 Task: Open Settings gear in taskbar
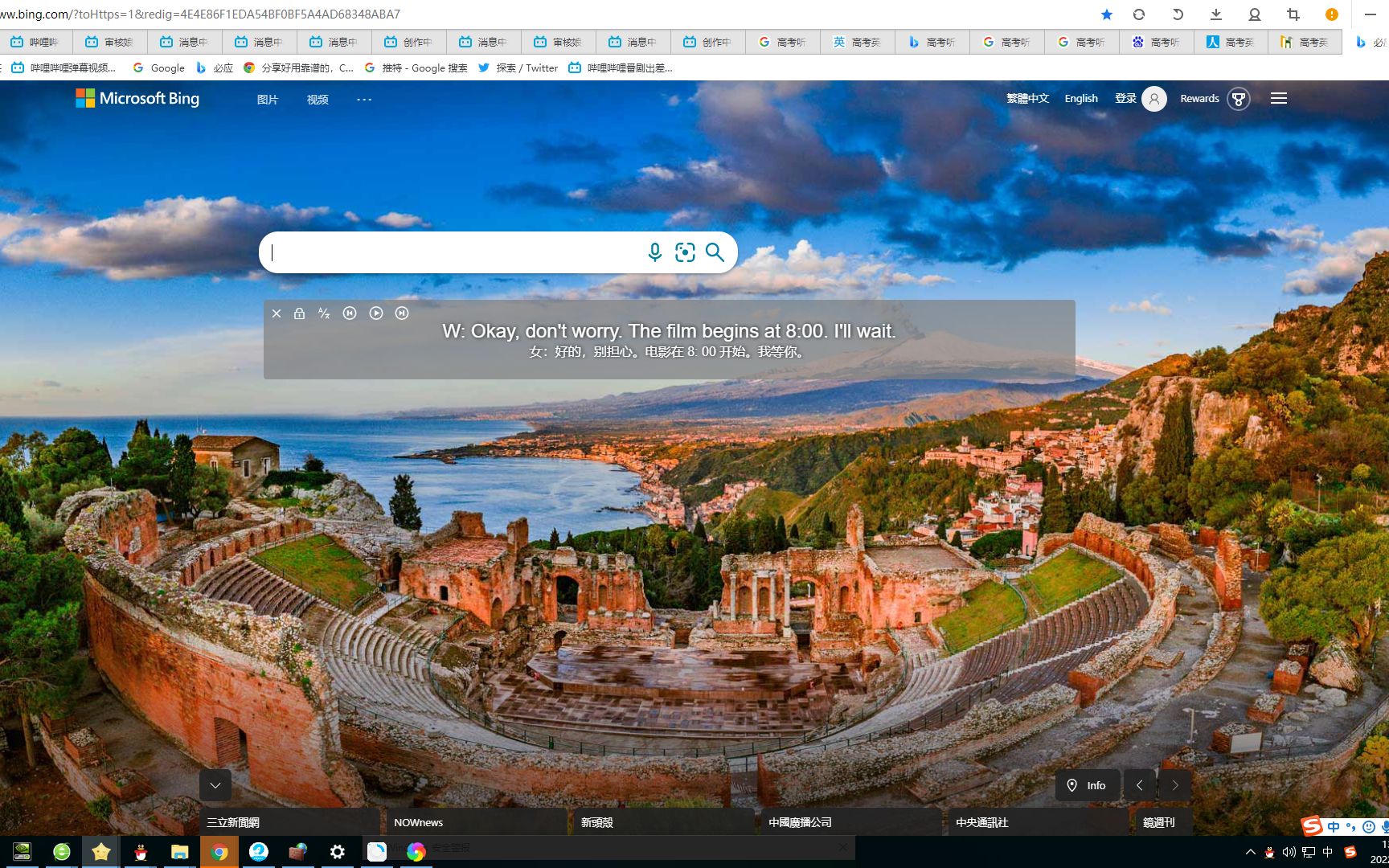338,852
